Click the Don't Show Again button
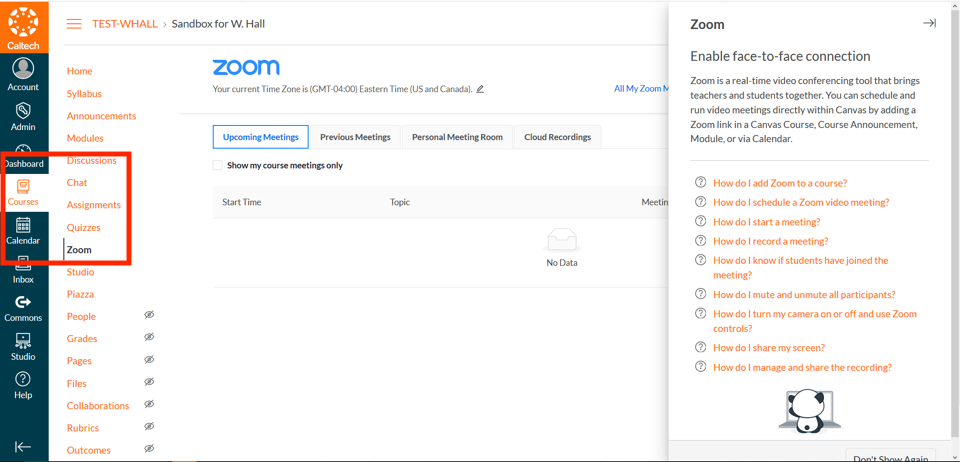 (x=890, y=456)
